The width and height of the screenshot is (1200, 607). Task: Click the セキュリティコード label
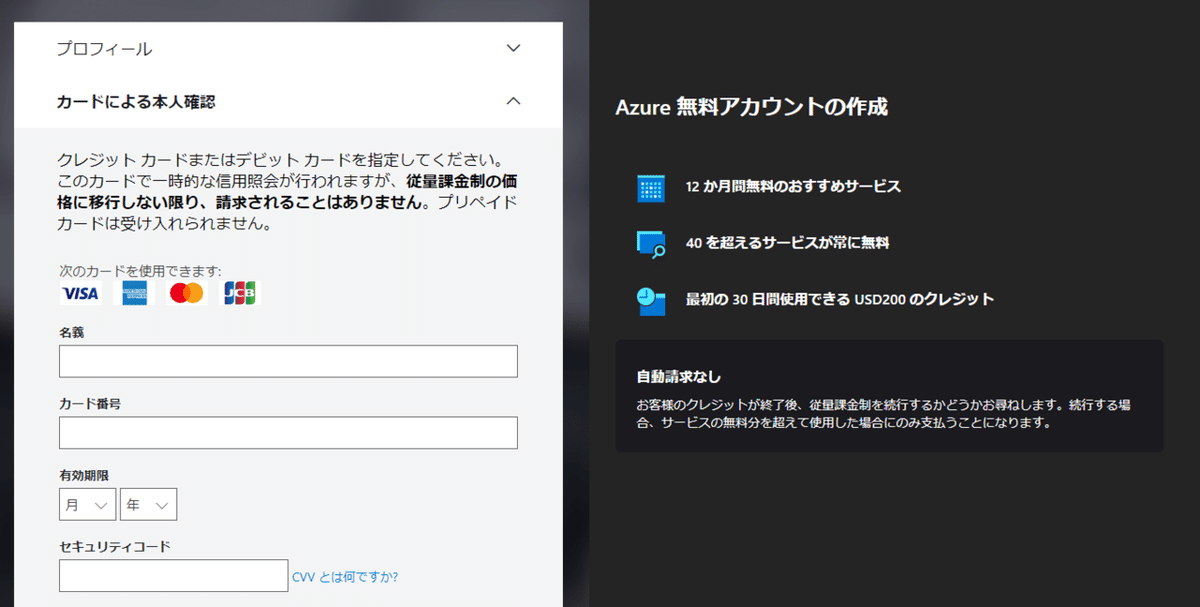pyautogui.click(x=115, y=546)
